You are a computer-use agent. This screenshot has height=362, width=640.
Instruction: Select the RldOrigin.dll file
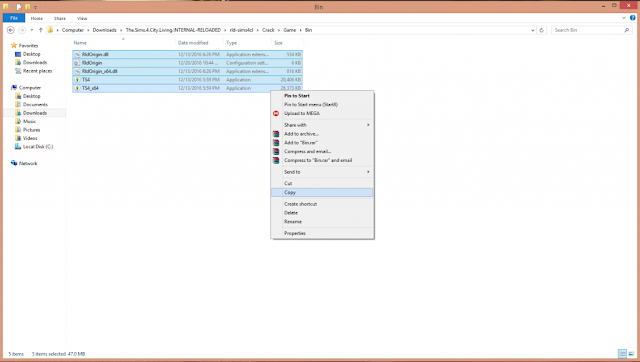(187, 54)
